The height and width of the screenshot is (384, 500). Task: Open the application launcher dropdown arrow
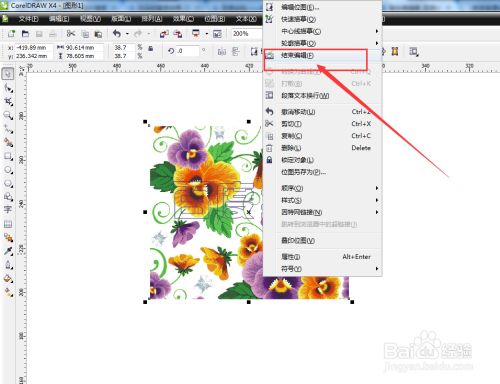pos(207,34)
